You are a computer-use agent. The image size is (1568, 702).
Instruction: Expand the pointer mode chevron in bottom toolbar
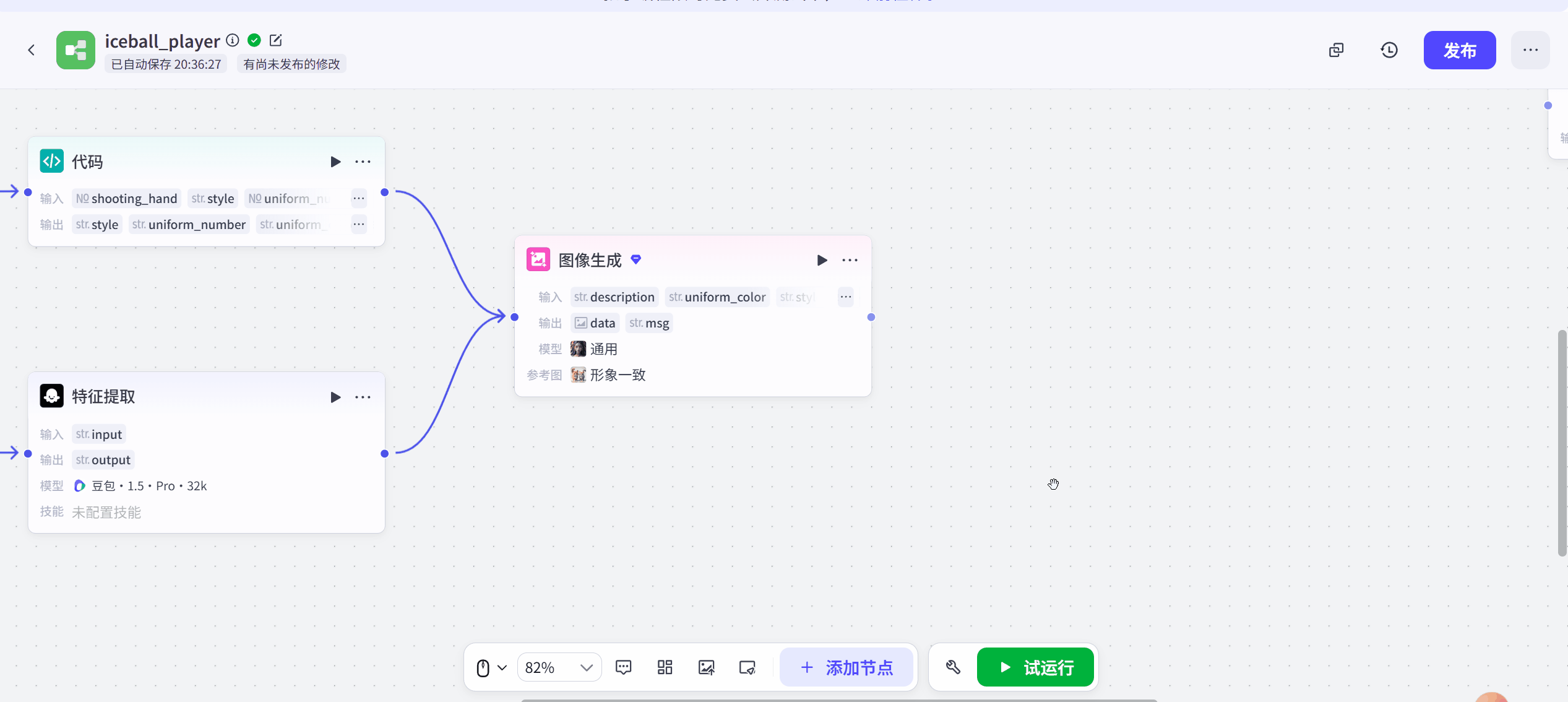tap(501, 667)
